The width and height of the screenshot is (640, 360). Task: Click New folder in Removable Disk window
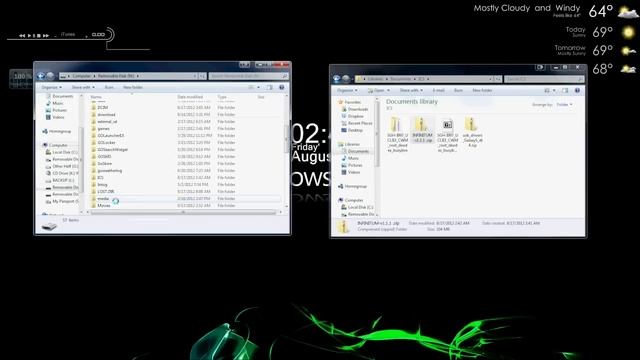tap(133, 87)
